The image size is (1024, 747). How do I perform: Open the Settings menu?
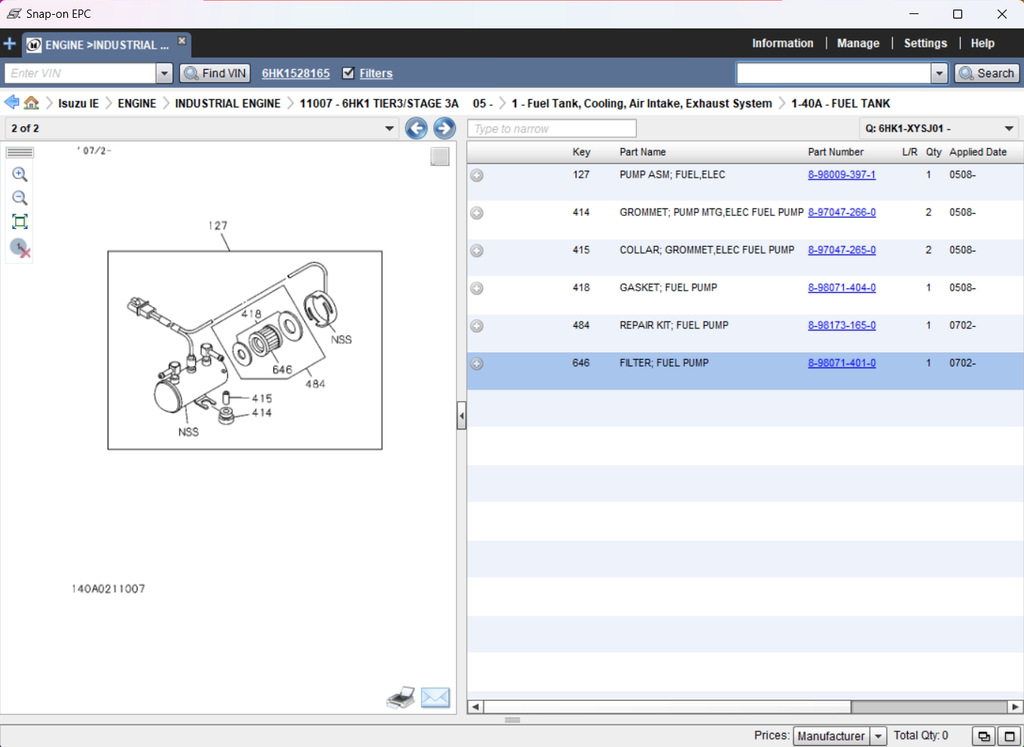click(925, 43)
